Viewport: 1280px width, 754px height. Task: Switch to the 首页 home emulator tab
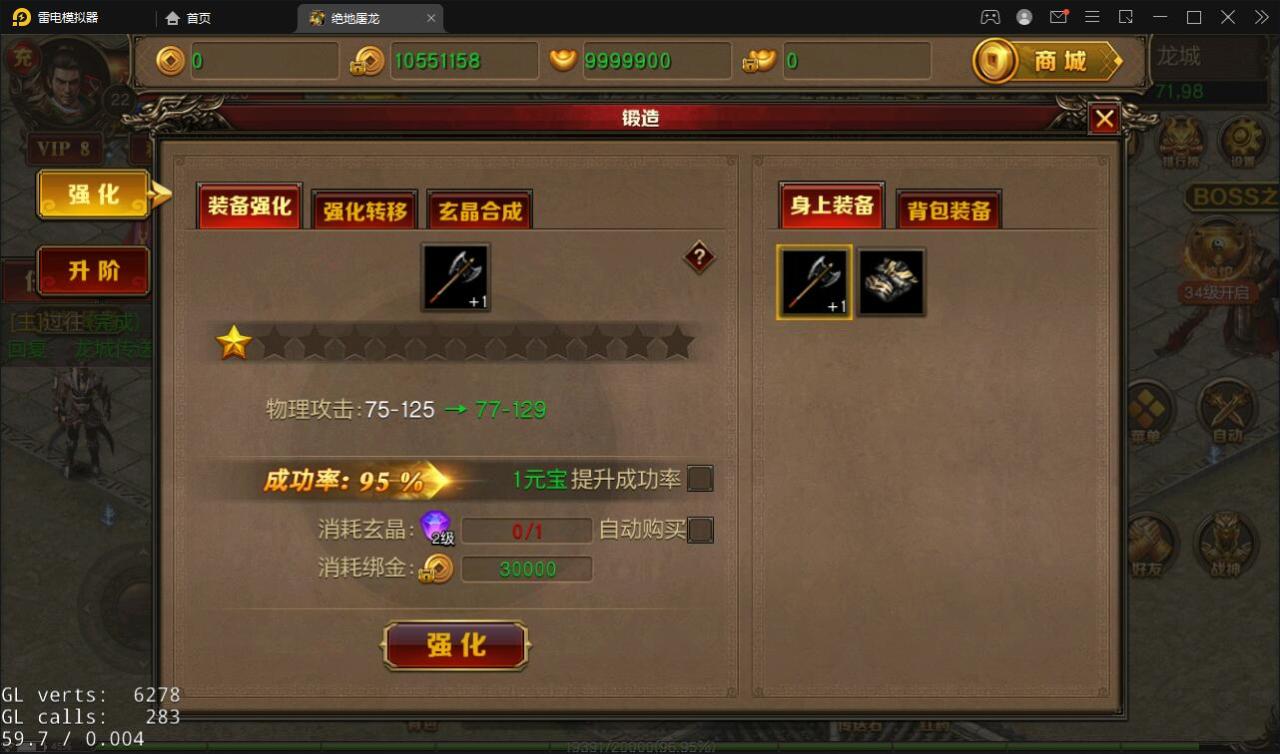tap(189, 18)
